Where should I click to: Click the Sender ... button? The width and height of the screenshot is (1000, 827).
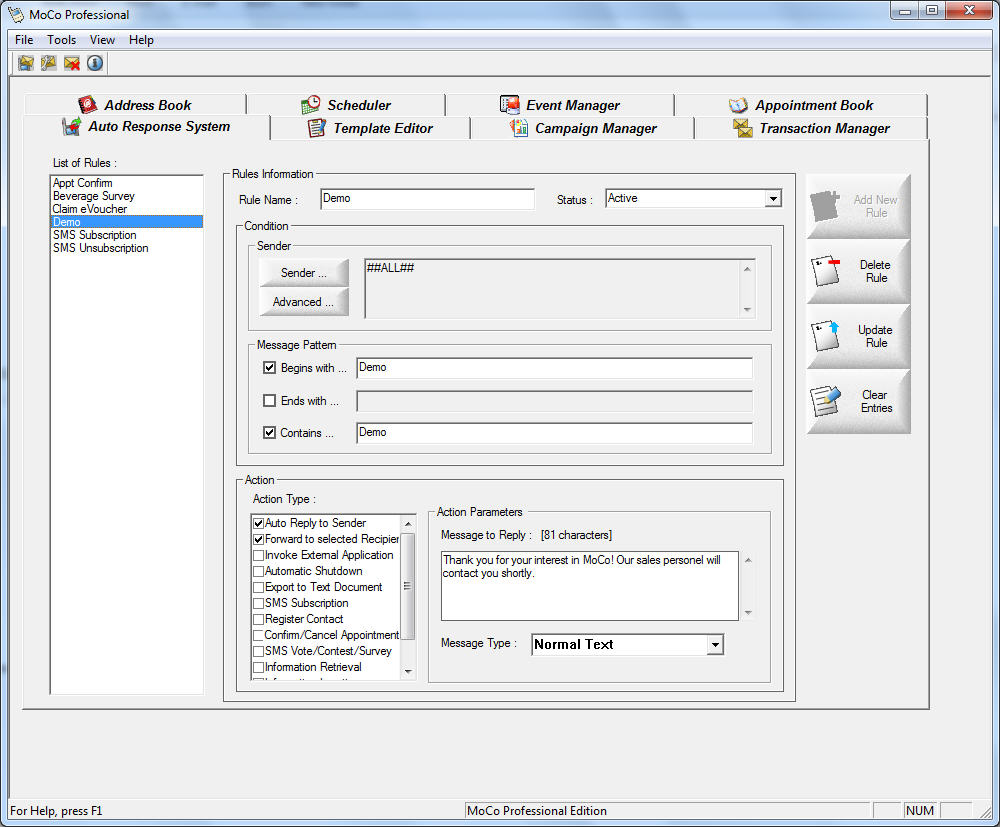coord(304,273)
